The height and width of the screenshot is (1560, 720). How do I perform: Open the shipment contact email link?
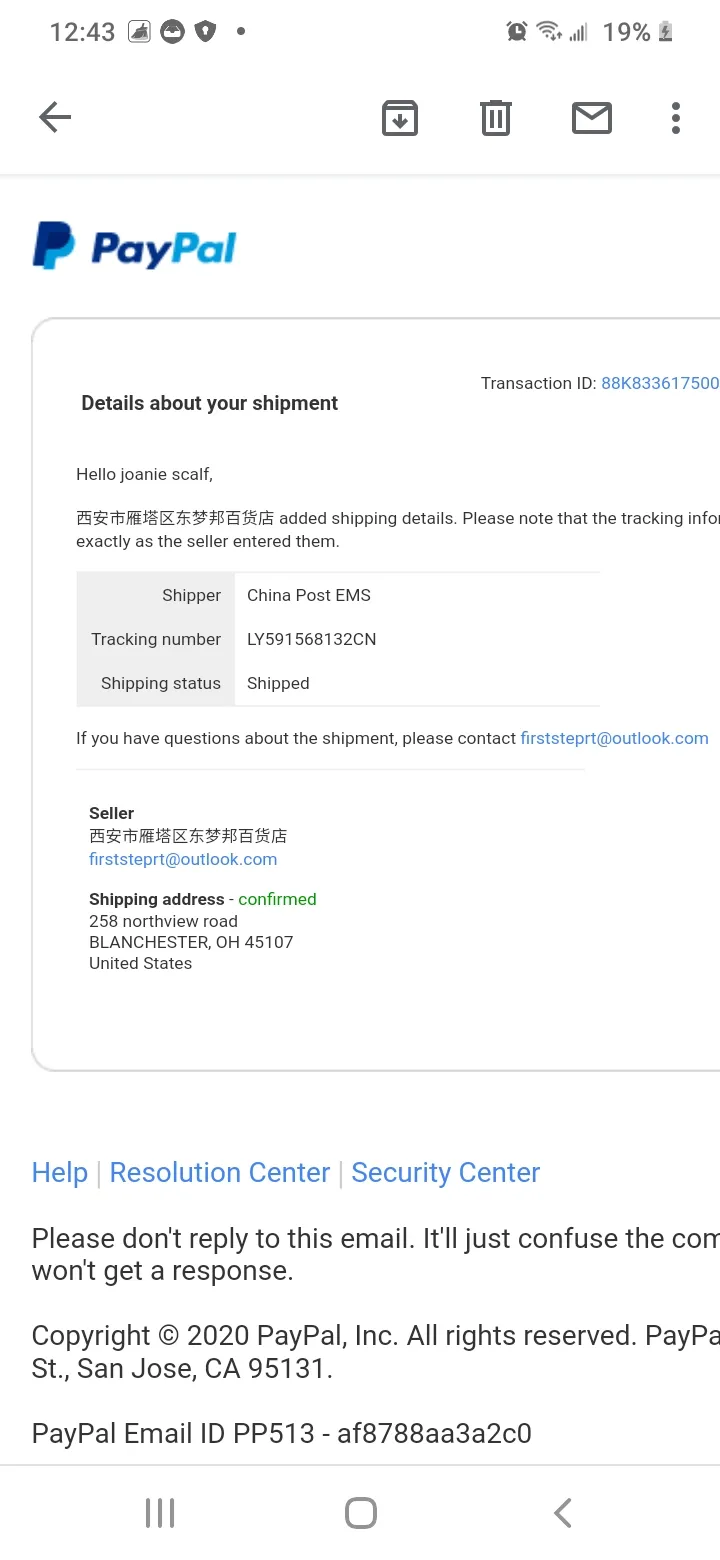tap(614, 738)
